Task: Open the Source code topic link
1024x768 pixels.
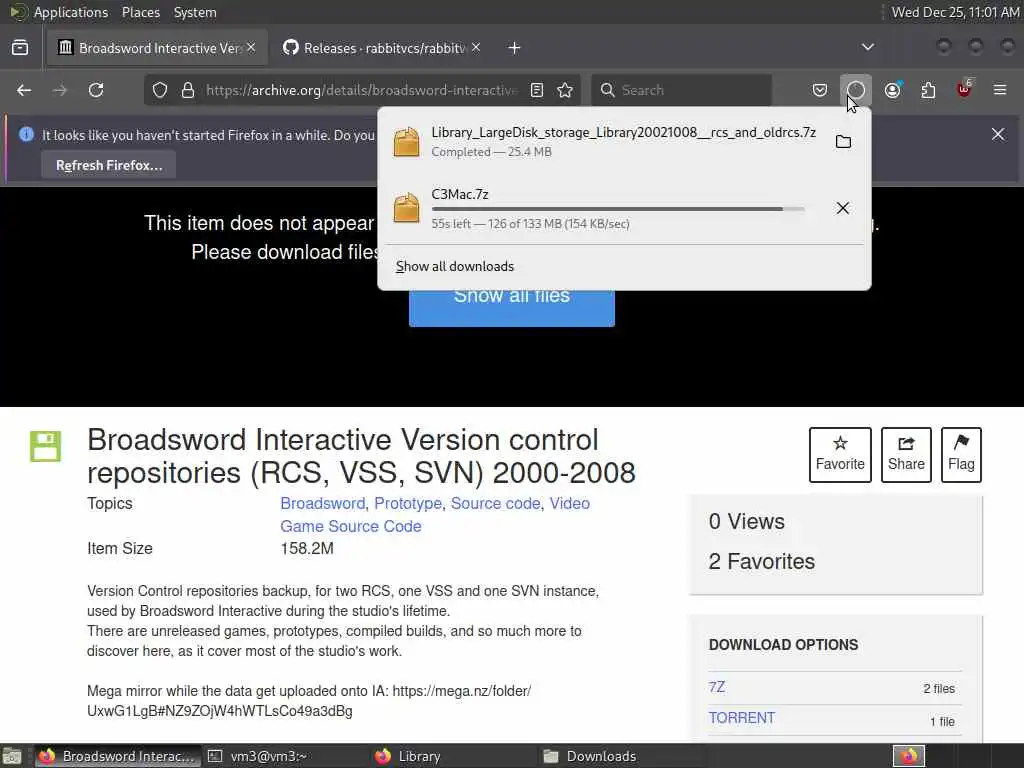Action: pos(496,504)
